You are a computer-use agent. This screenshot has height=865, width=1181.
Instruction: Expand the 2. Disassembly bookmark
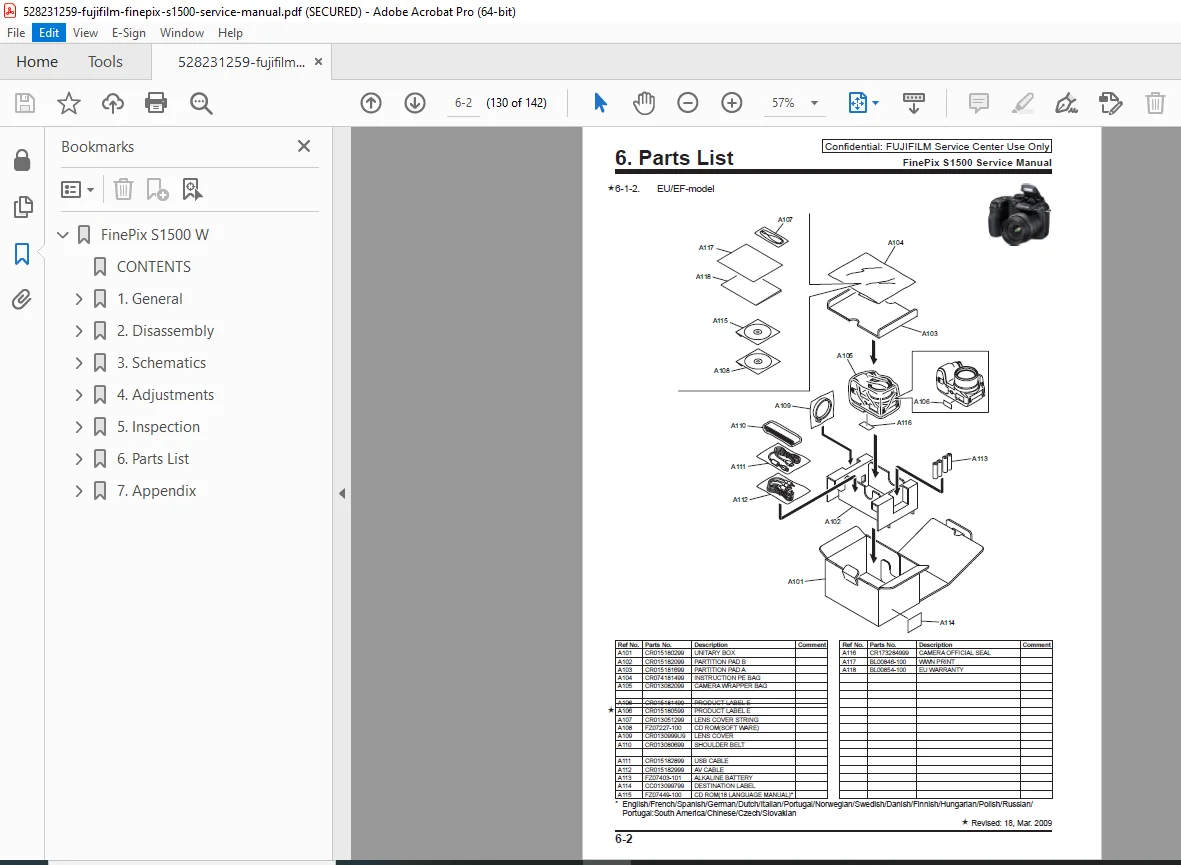(x=79, y=331)
